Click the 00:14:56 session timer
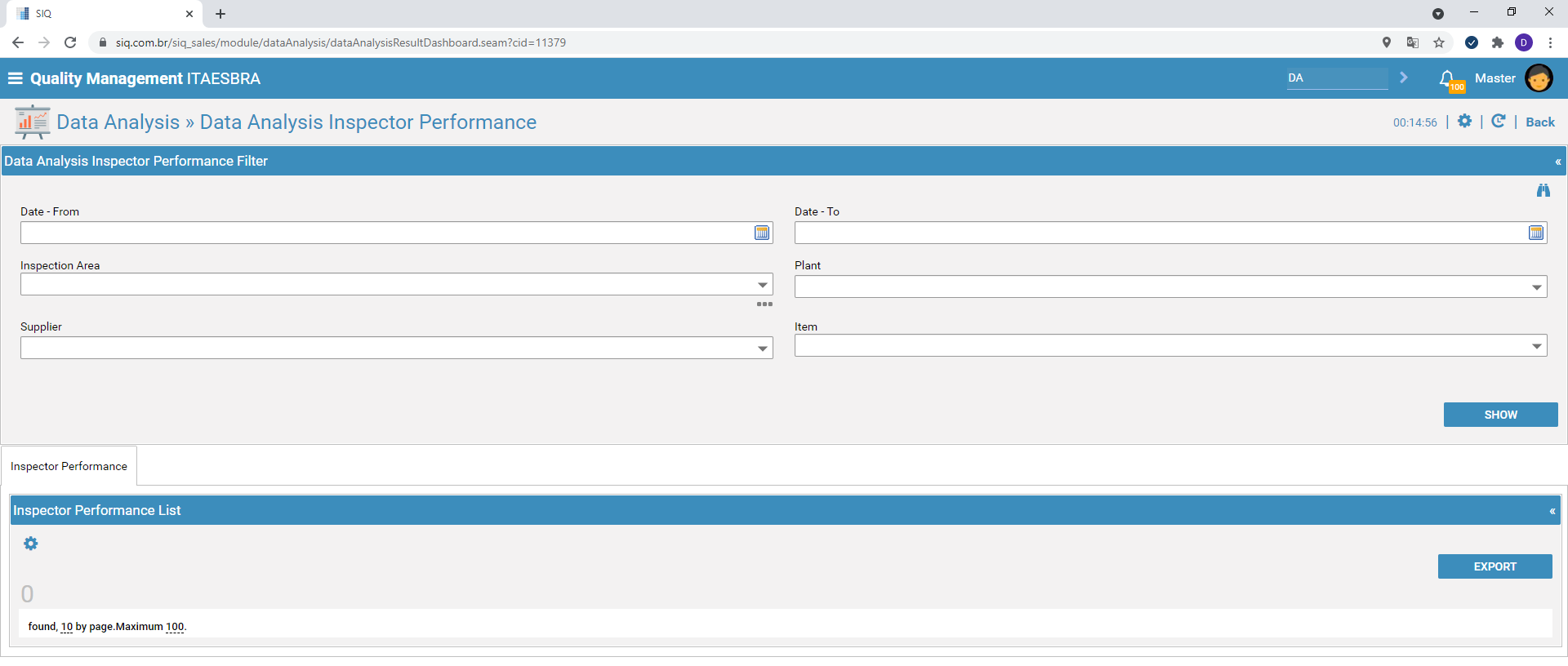1568x666 pixels. click(1415, 122)
